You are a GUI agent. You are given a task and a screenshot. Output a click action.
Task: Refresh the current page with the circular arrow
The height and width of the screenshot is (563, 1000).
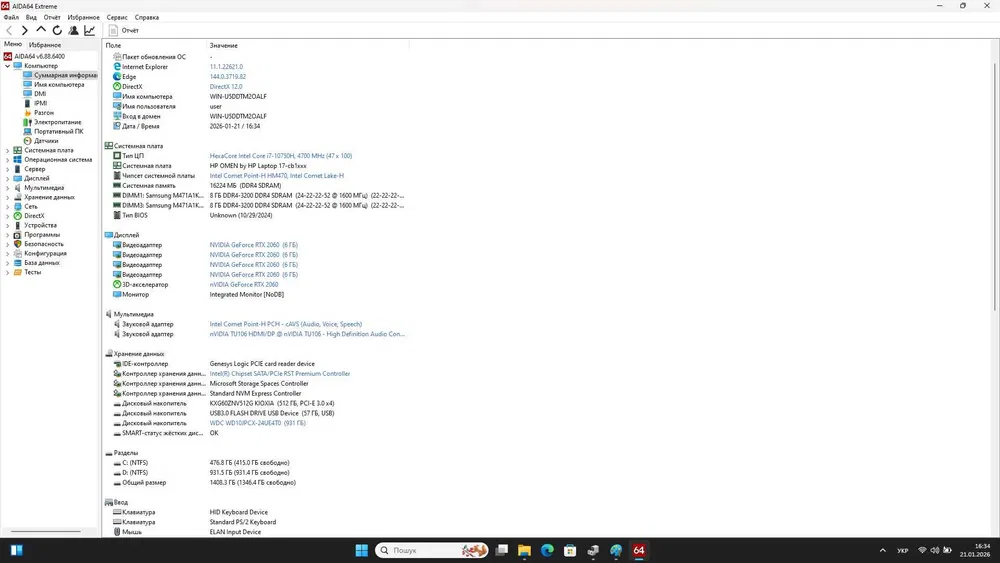(57, 30)
